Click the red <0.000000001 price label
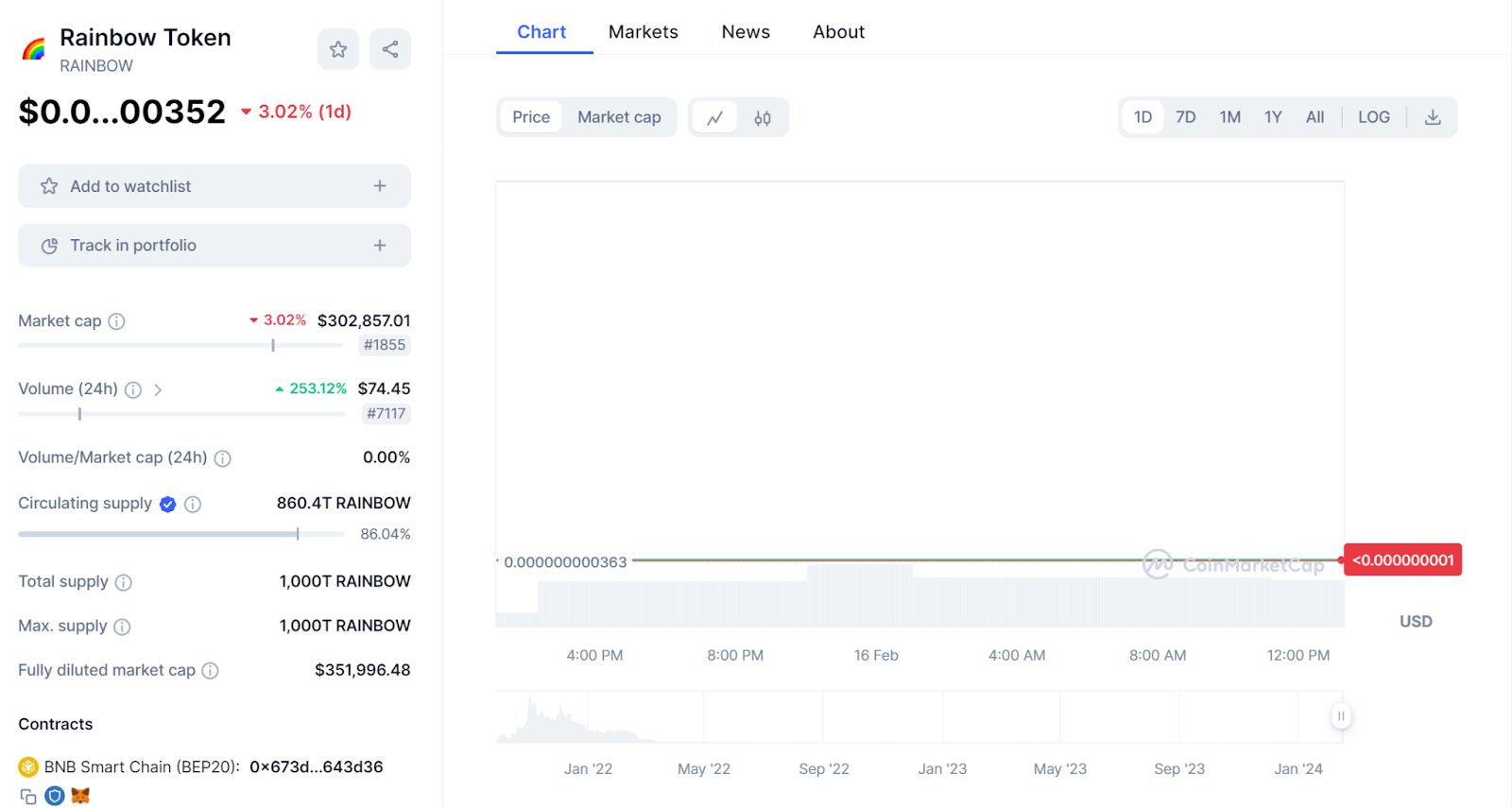This screenshot has width=1512, height=808. [1403, 559]
